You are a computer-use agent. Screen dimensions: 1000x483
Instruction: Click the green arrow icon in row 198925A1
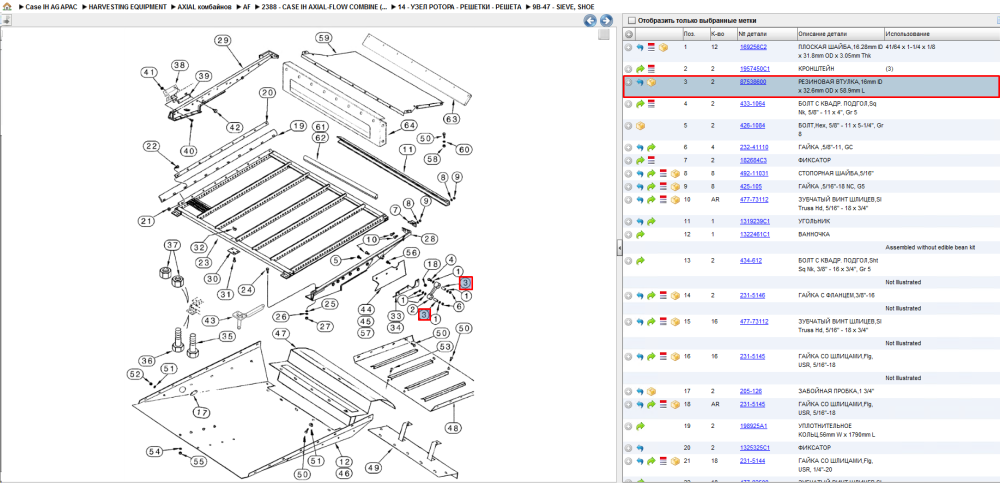[x=640, y=426]
